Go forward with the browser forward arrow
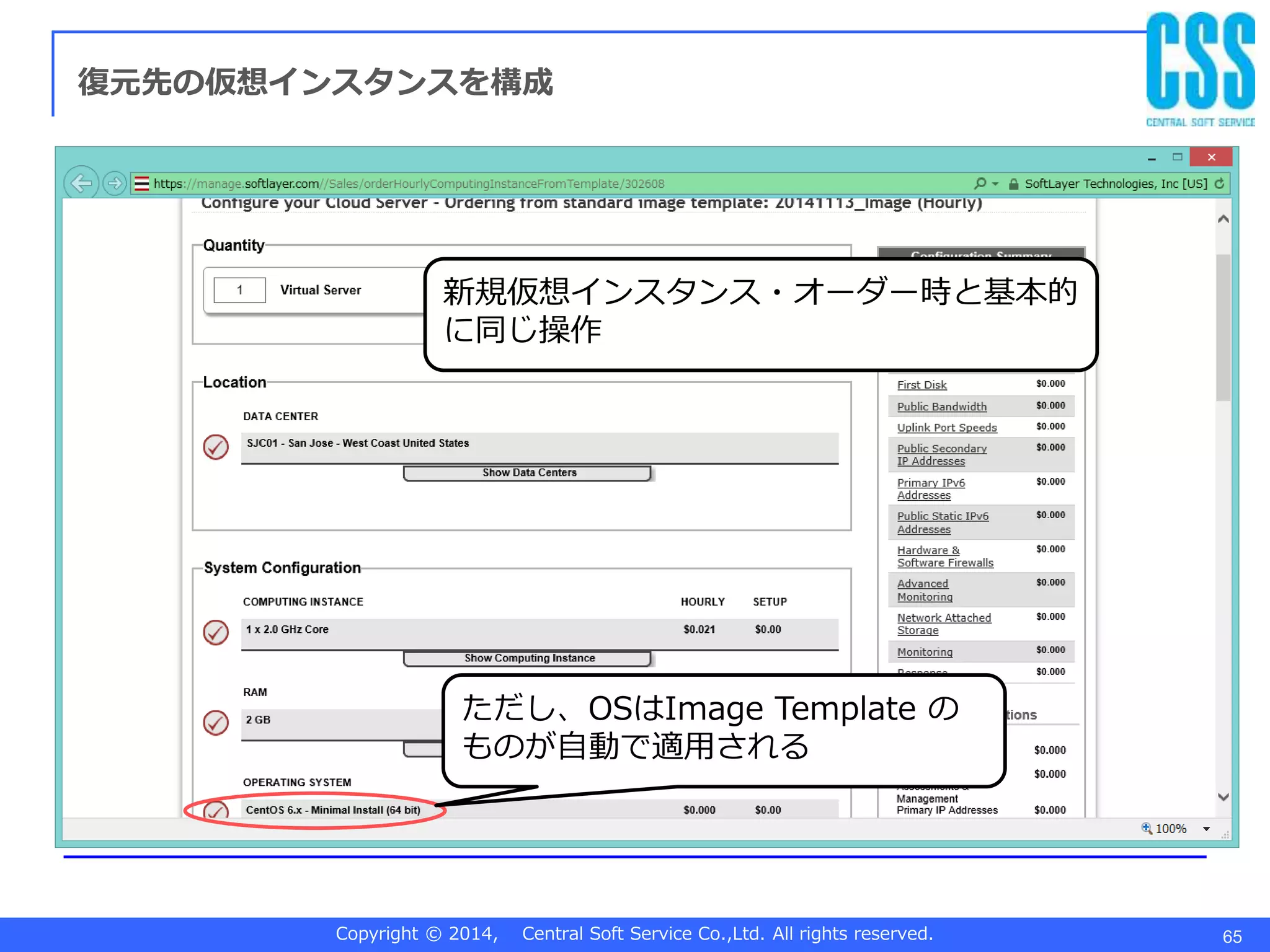The width and height of the screenshot is (1270, 952). [115, 183]
